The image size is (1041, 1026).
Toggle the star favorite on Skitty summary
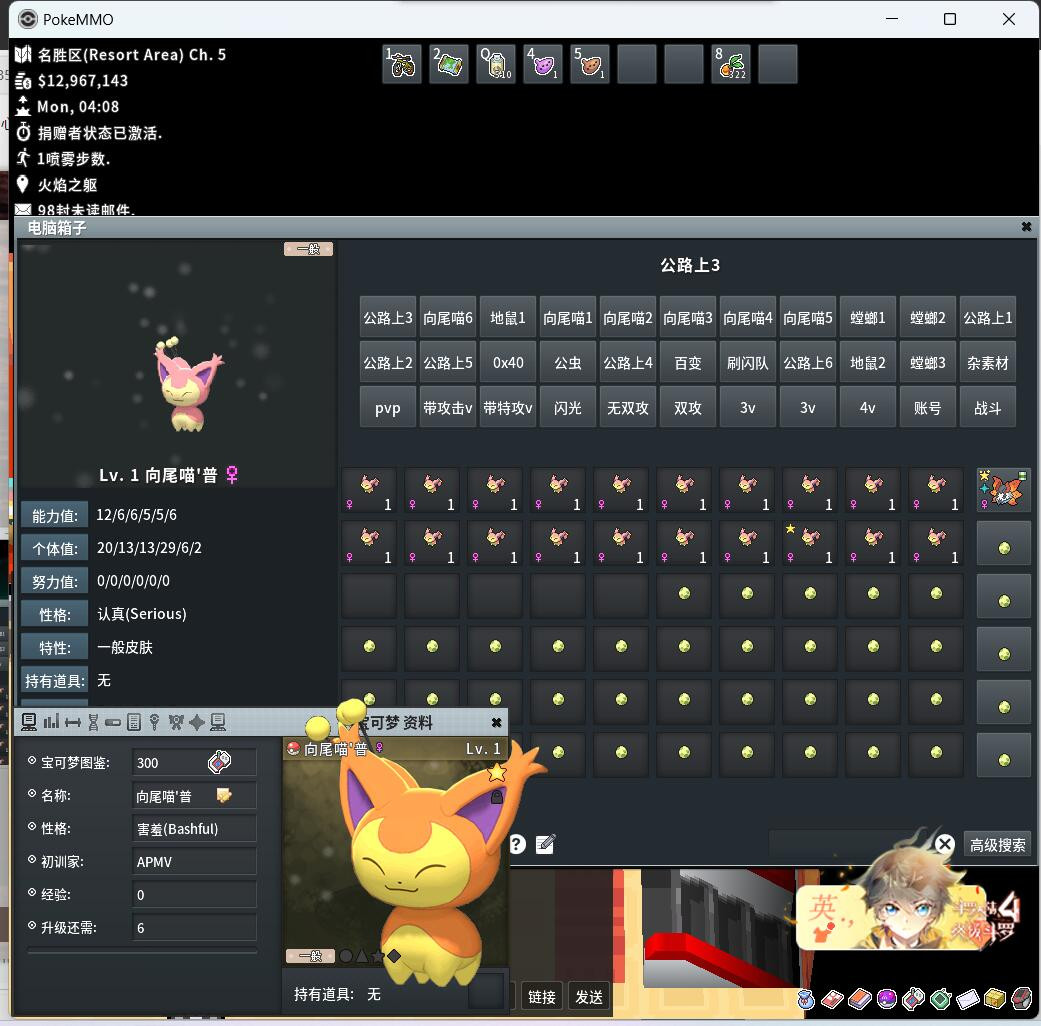click(x=497, y=772)
